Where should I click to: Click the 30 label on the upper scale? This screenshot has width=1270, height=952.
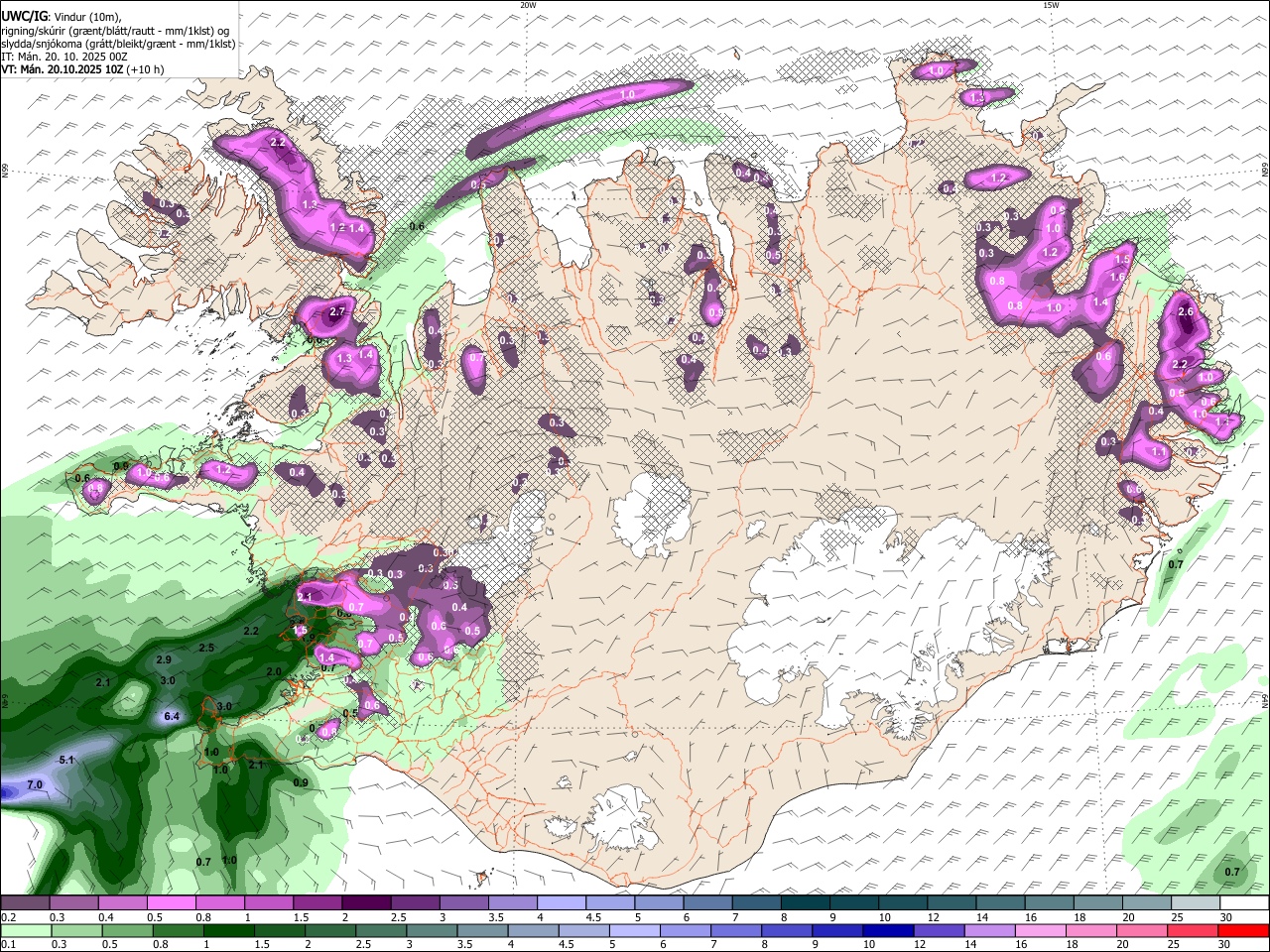pyautogui.click(x=1226, y=916)
